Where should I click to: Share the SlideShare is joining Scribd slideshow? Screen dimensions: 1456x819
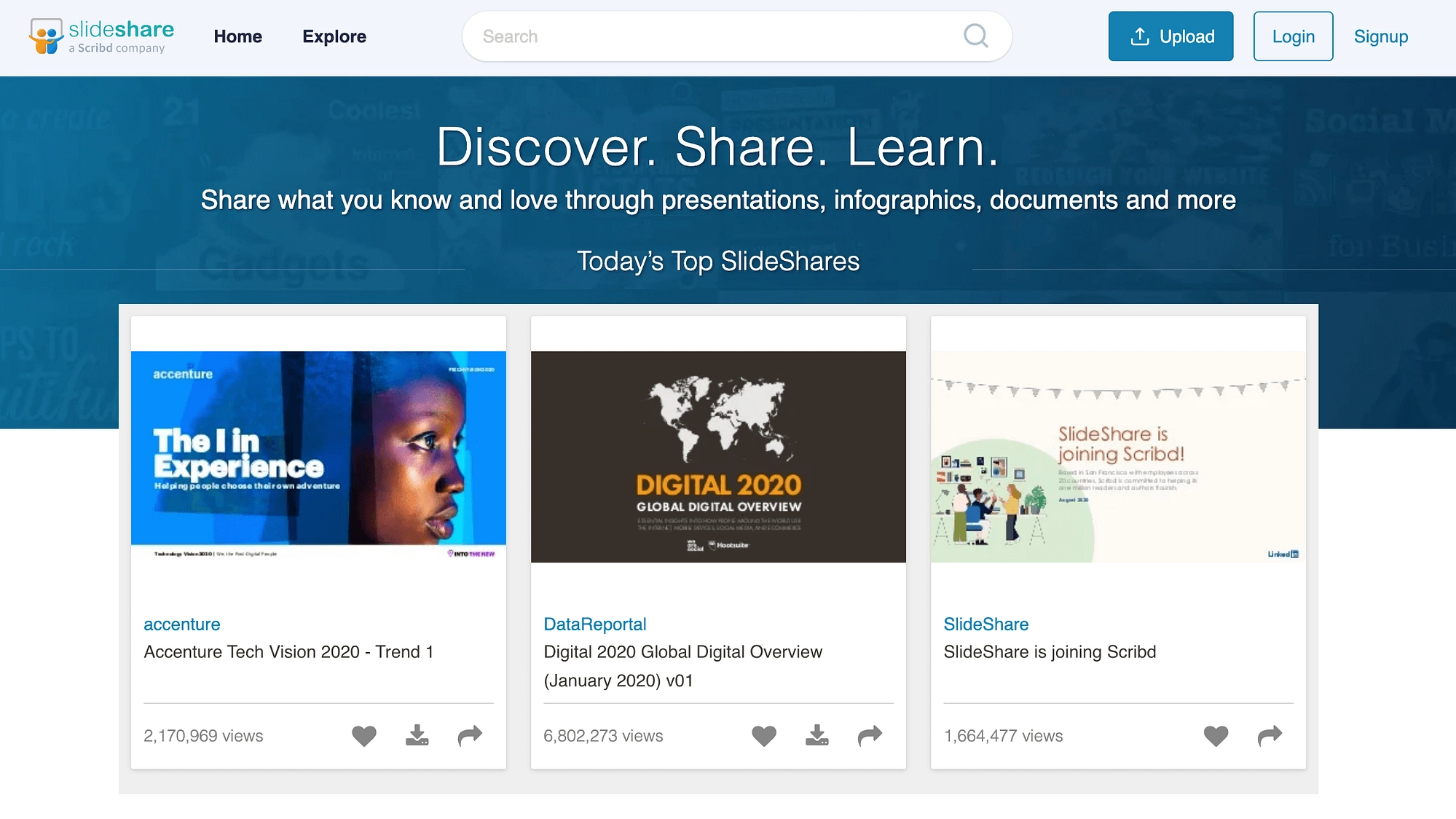click(1270, 735)
